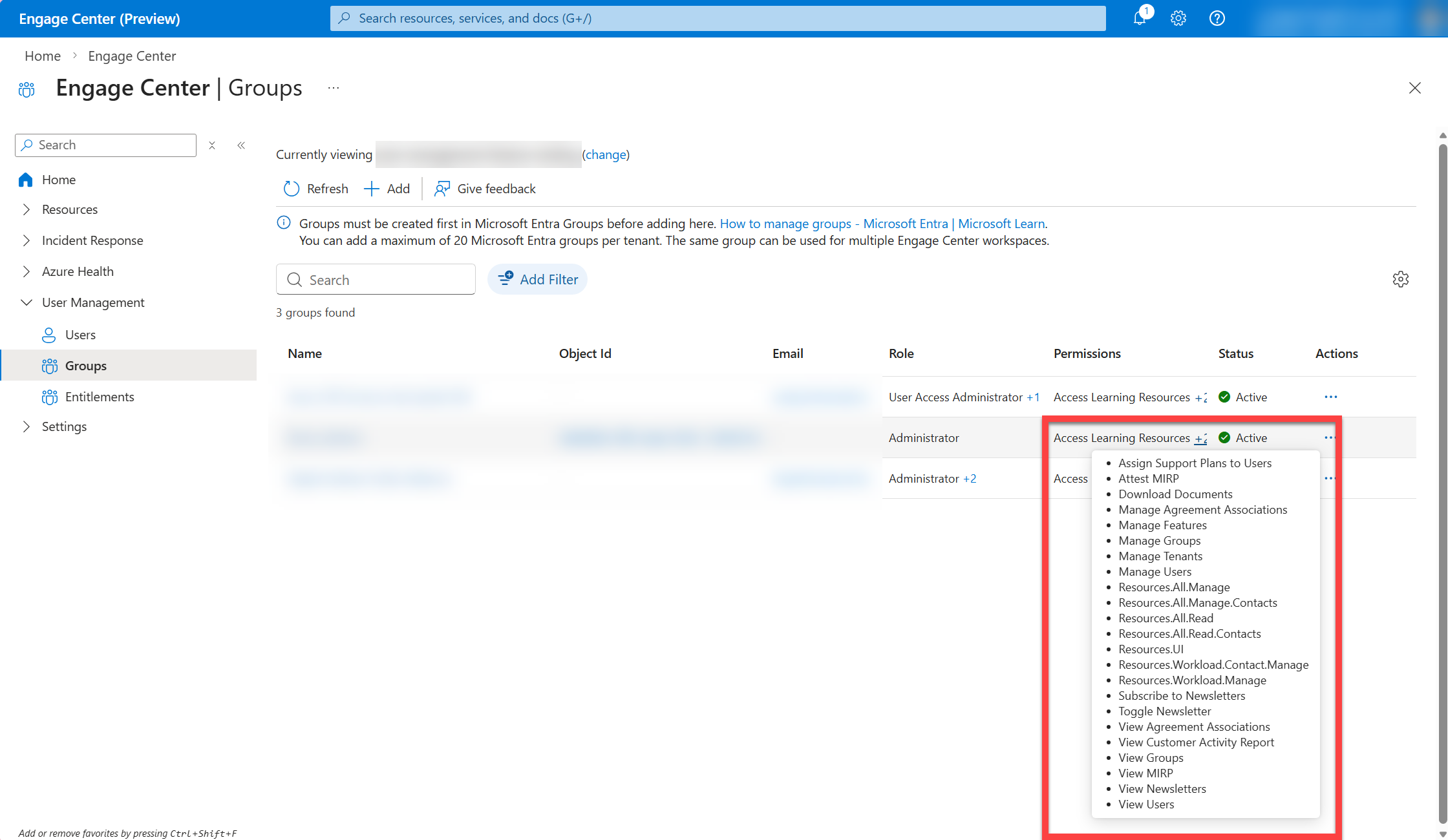Sort by the Object Id column header

[x=585, y=353]
